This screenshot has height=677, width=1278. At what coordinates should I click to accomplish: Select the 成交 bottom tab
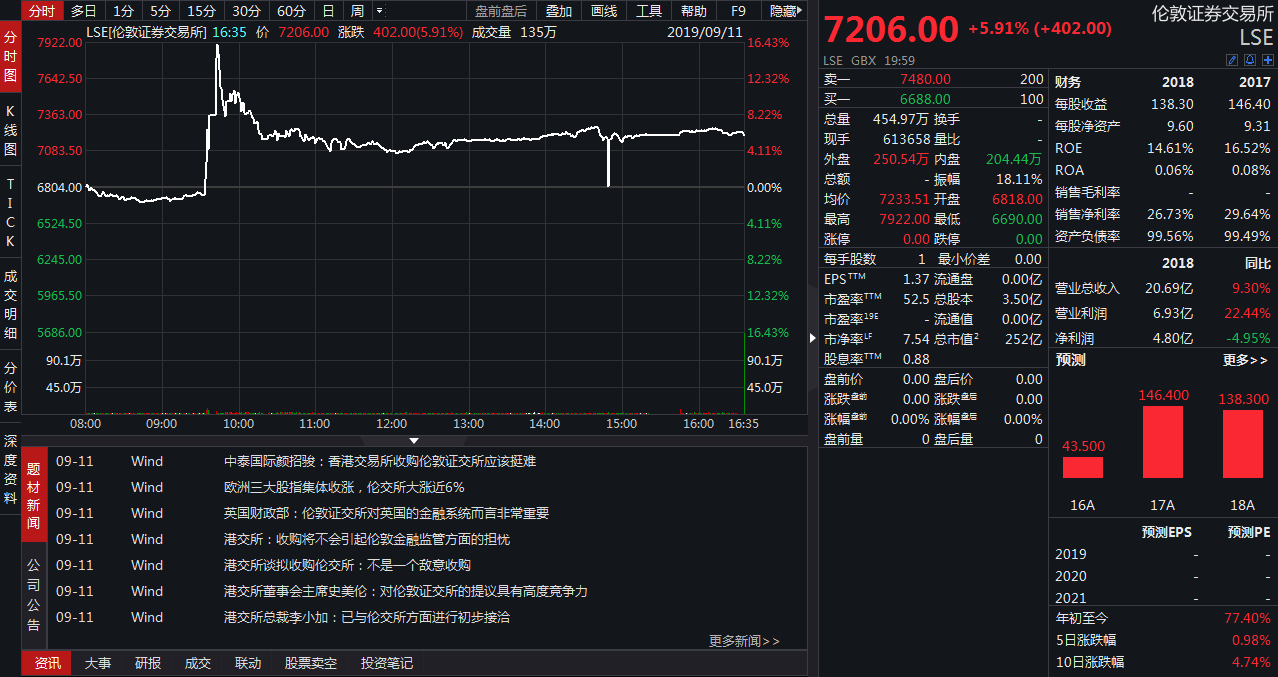click(x=198, y=663)
